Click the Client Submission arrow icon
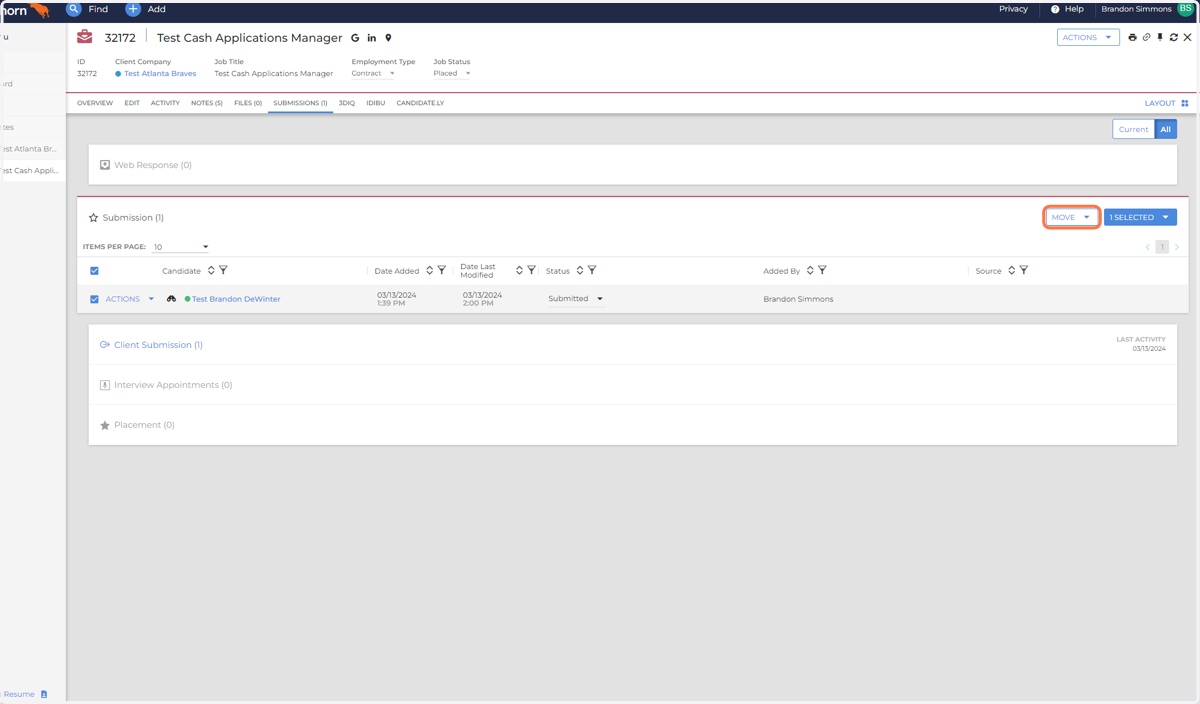 (x=105, y=345)
